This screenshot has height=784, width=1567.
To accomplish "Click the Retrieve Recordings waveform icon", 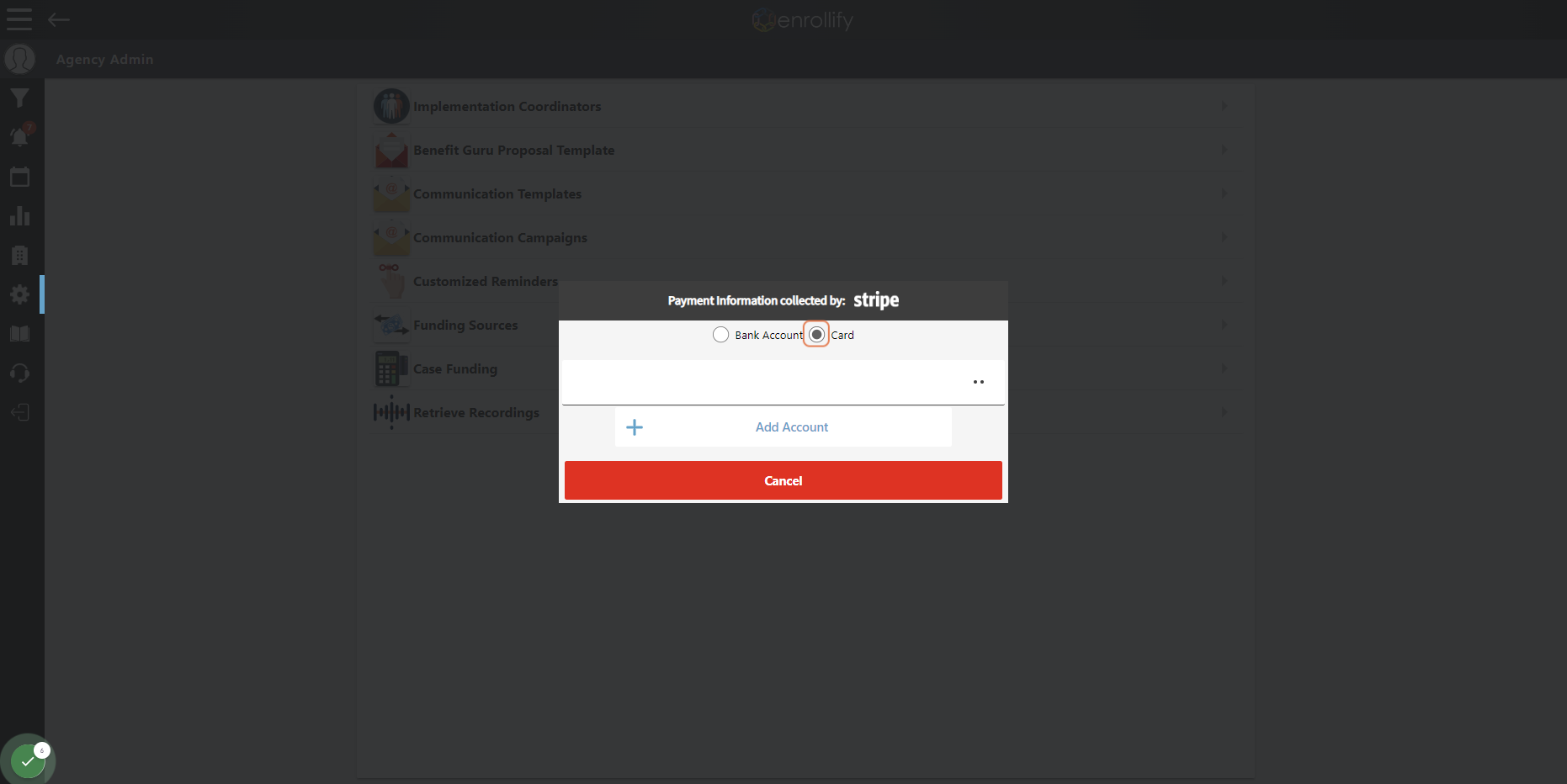I will coord(391,412).
